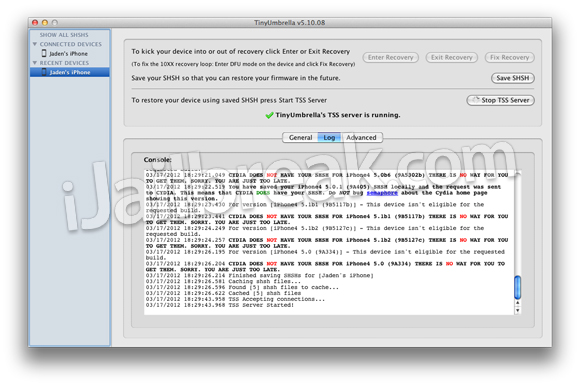Screen dimensions: 580x386
Task: Click the TinyUmbrella v5.10.08 title text
Action: [x=290, y=23]
